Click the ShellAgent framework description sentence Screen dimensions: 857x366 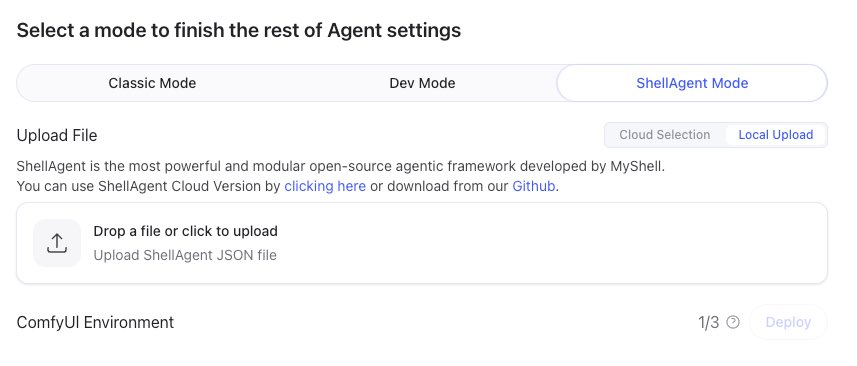click(x=341, y=166)
